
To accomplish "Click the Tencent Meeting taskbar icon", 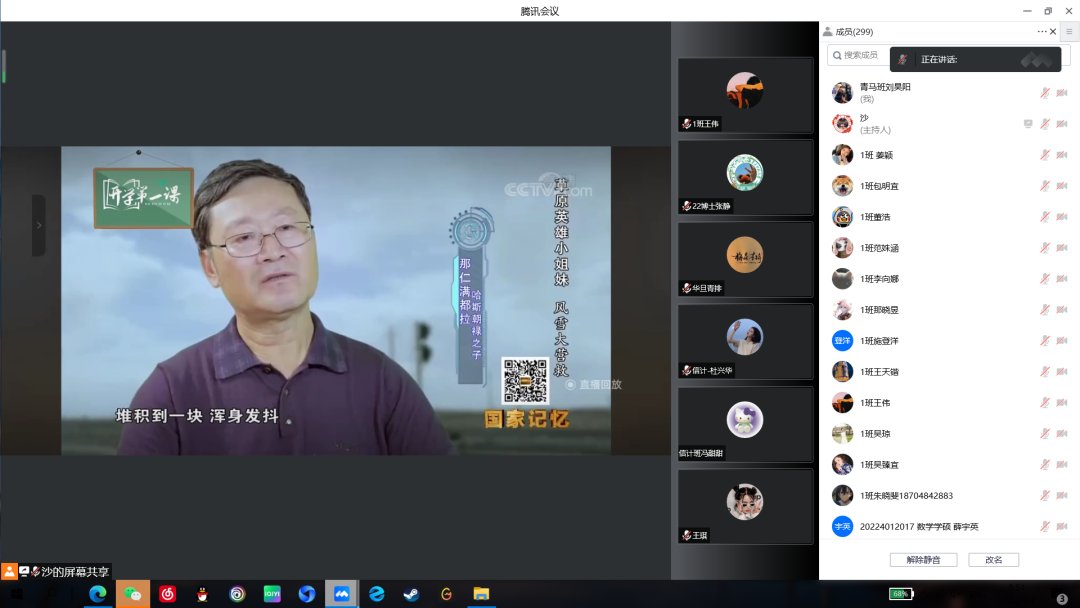I will point(341,594).
